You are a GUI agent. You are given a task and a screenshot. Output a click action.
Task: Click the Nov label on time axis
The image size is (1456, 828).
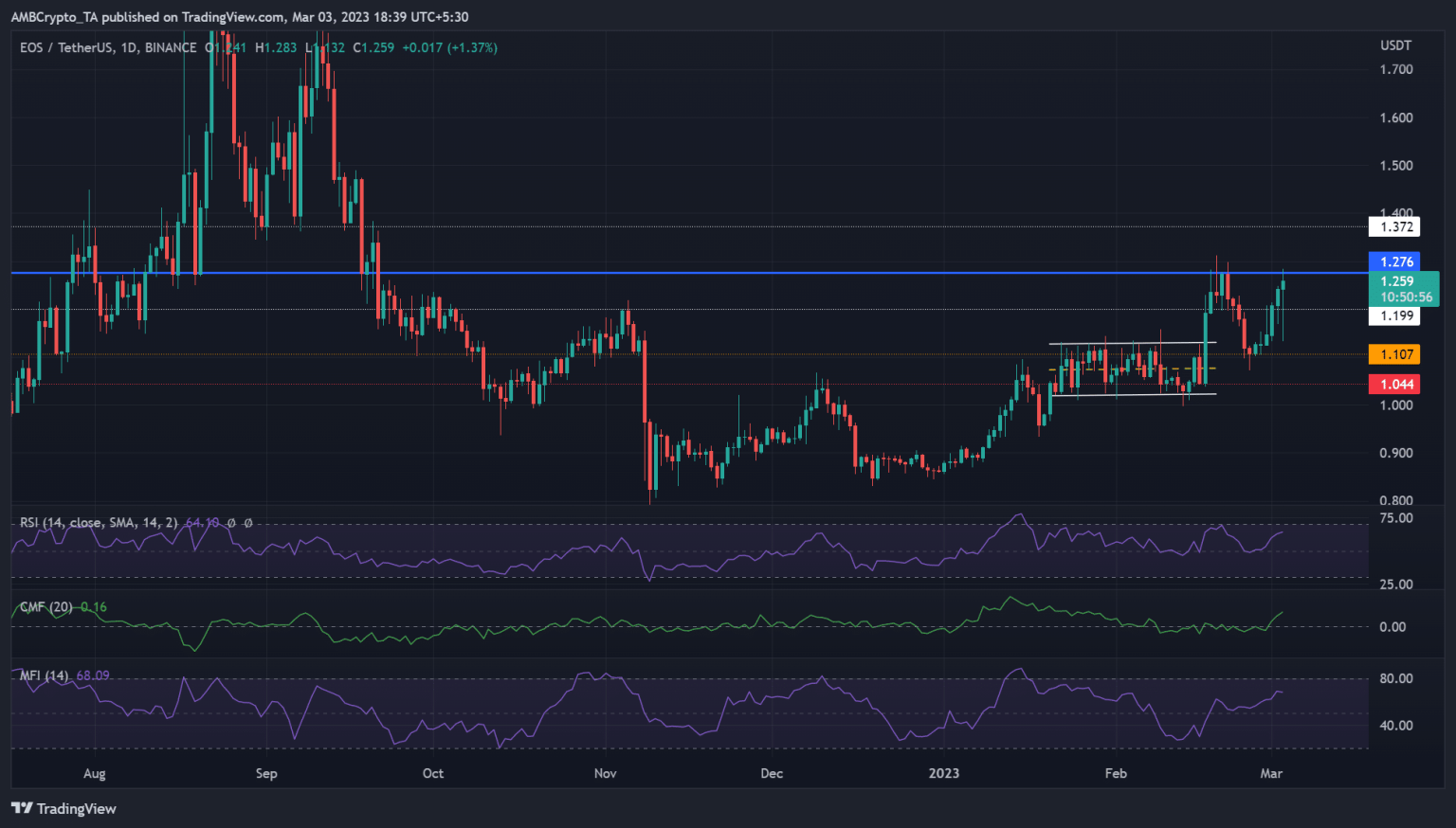[605, 773]
